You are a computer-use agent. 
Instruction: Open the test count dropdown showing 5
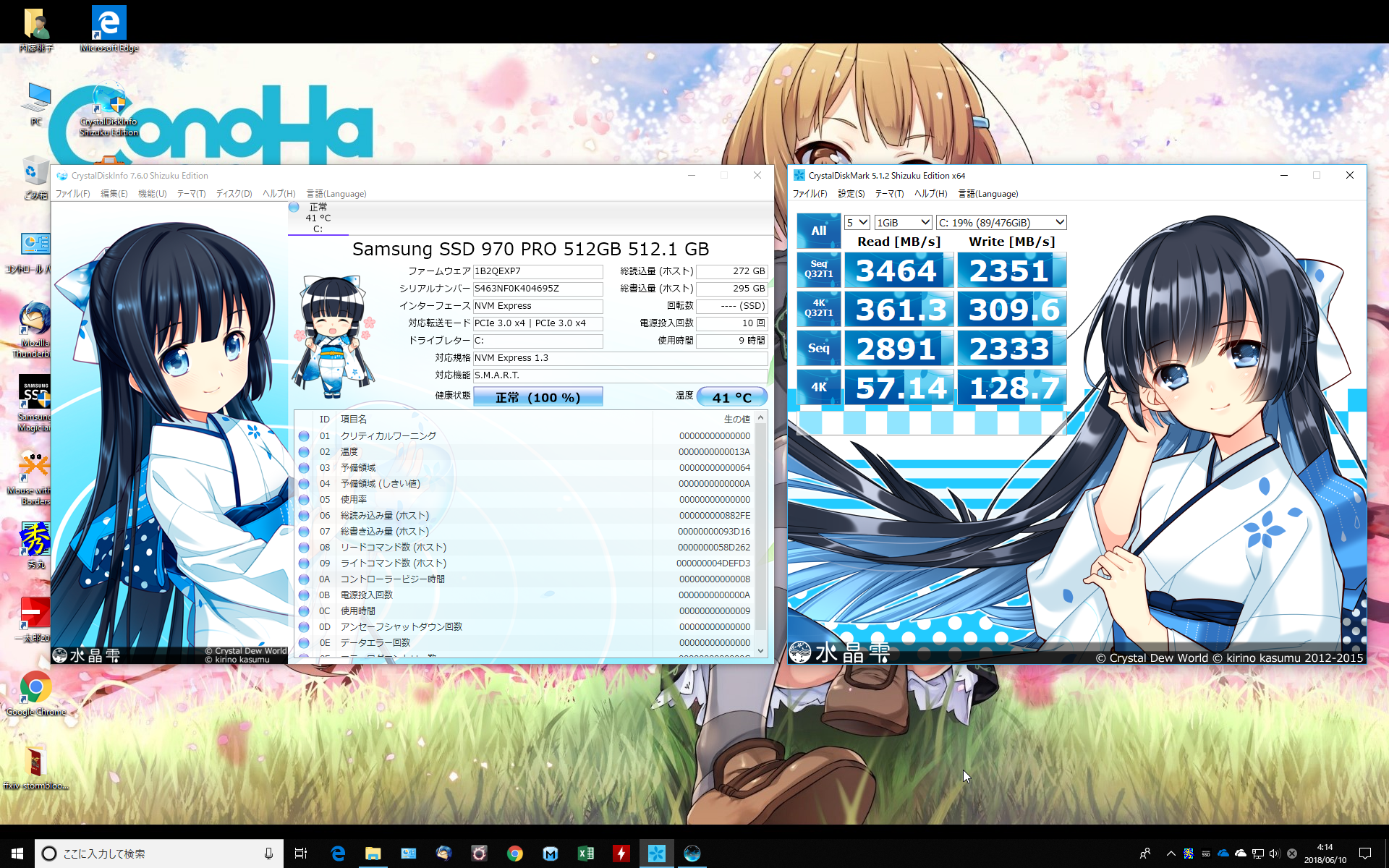click(857, 223)
